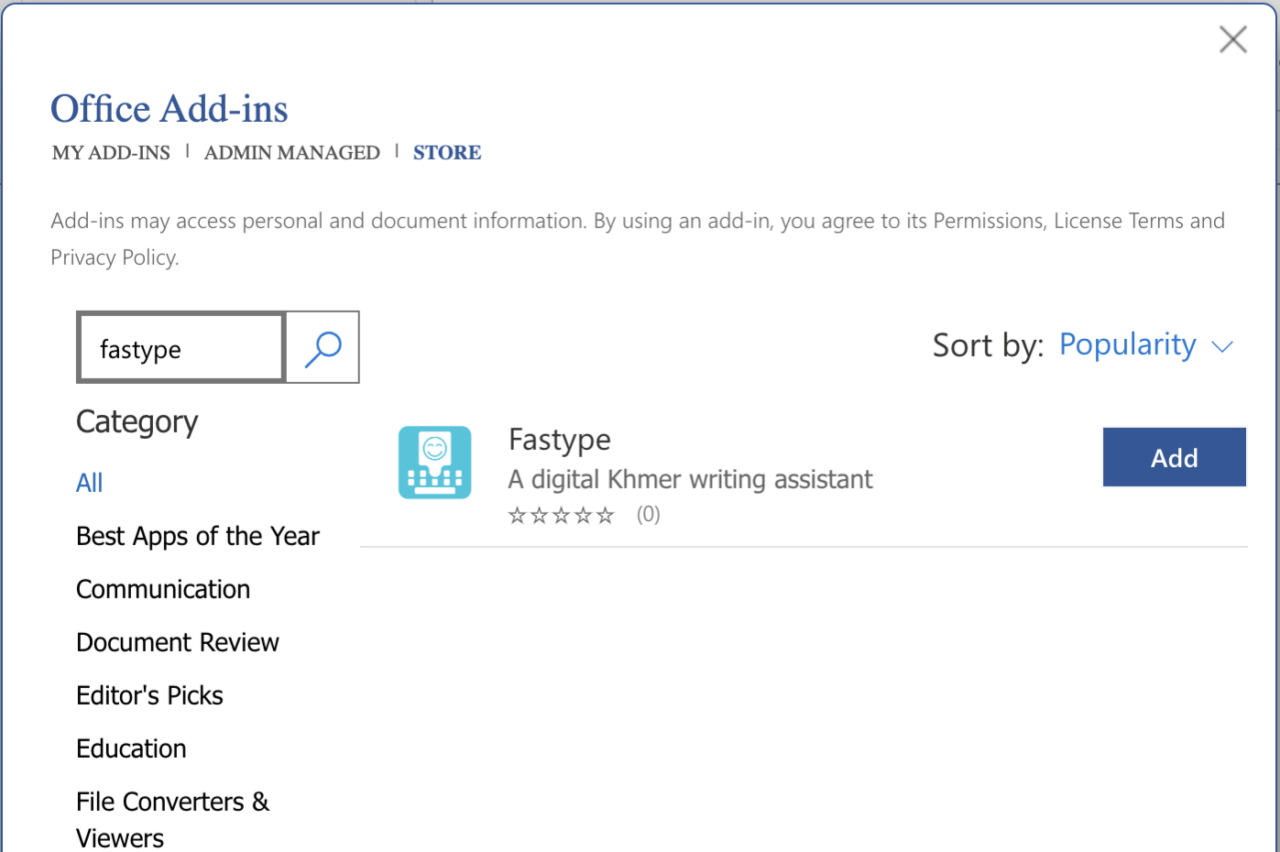Click the magnifying glass search icon
Viewport: 1280px width, 852px height.
point(322,348)
